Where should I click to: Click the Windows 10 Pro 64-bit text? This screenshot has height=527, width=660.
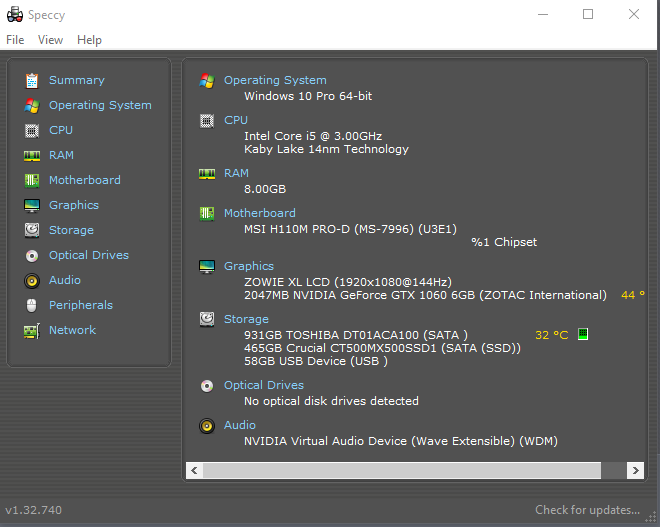tap(308, 96)
